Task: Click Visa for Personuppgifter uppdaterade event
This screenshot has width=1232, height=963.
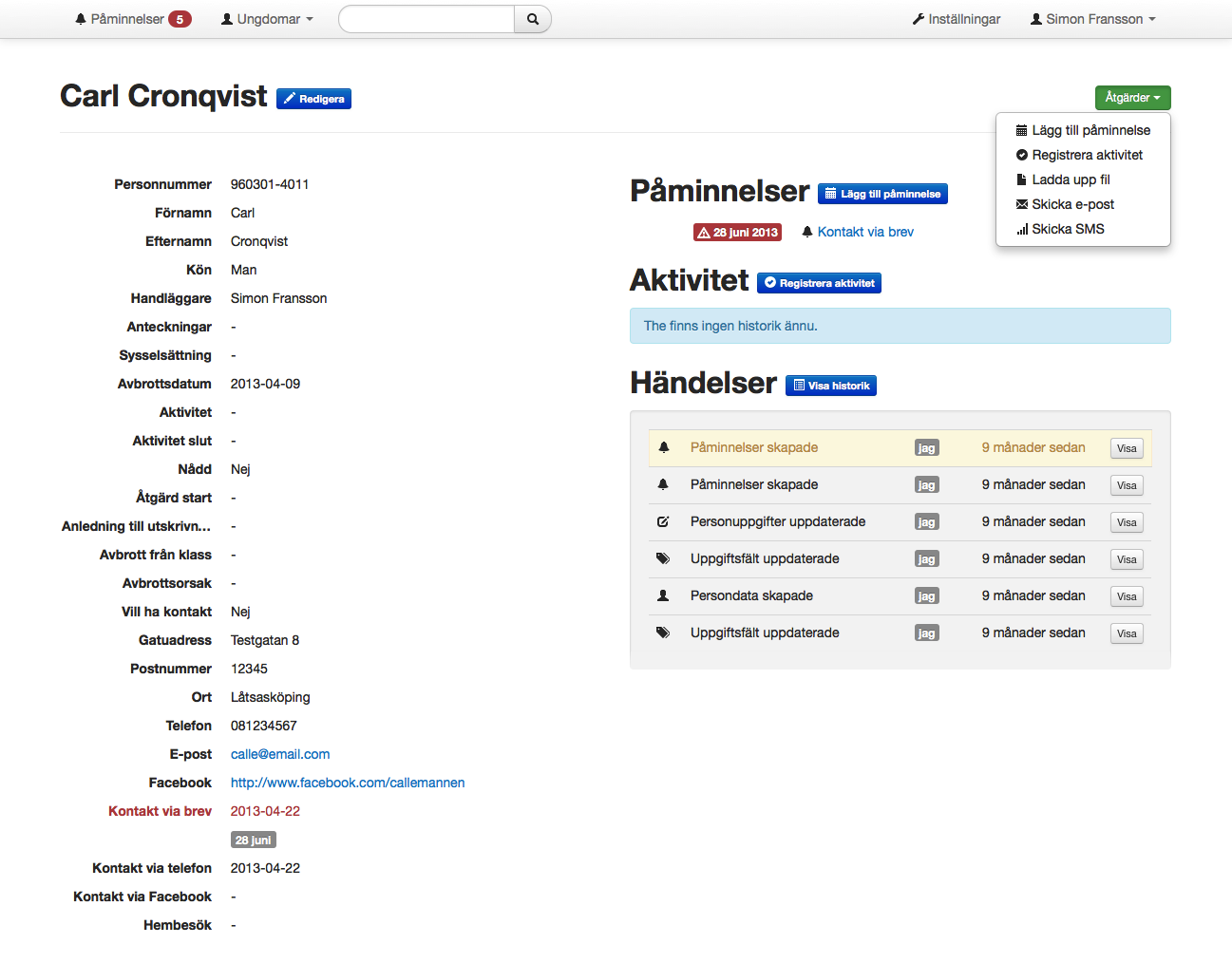Action: coord(1127,522)
